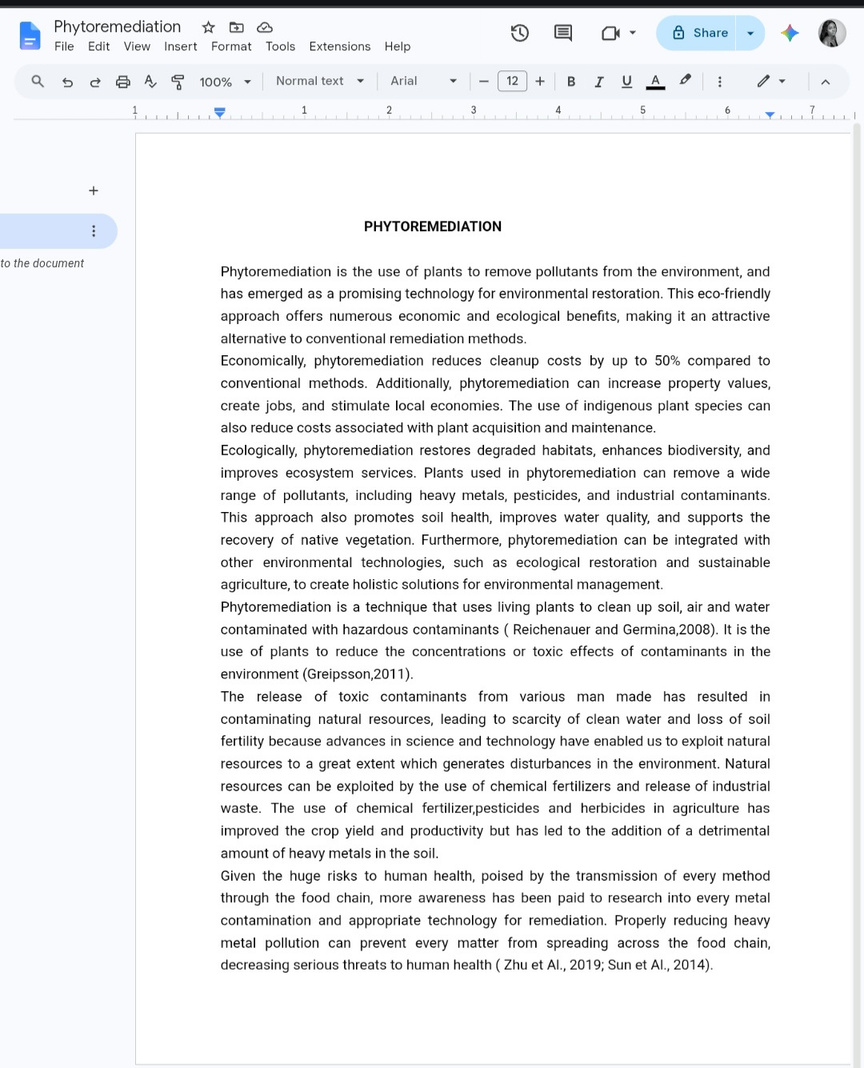Undo the last action
Viewport: 864px width, 1068px height.
tap(67, 82)
